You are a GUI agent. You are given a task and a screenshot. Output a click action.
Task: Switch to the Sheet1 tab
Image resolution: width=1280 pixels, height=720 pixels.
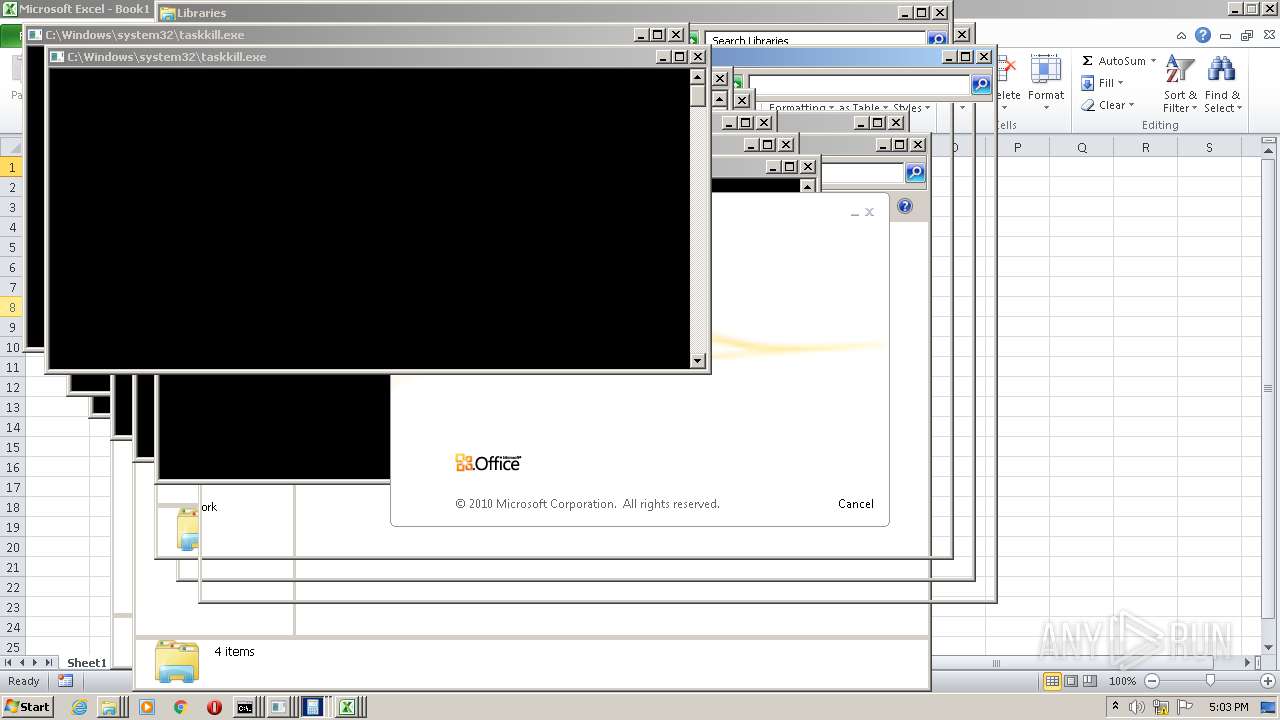pyautogui.click(x=86, y=662)
